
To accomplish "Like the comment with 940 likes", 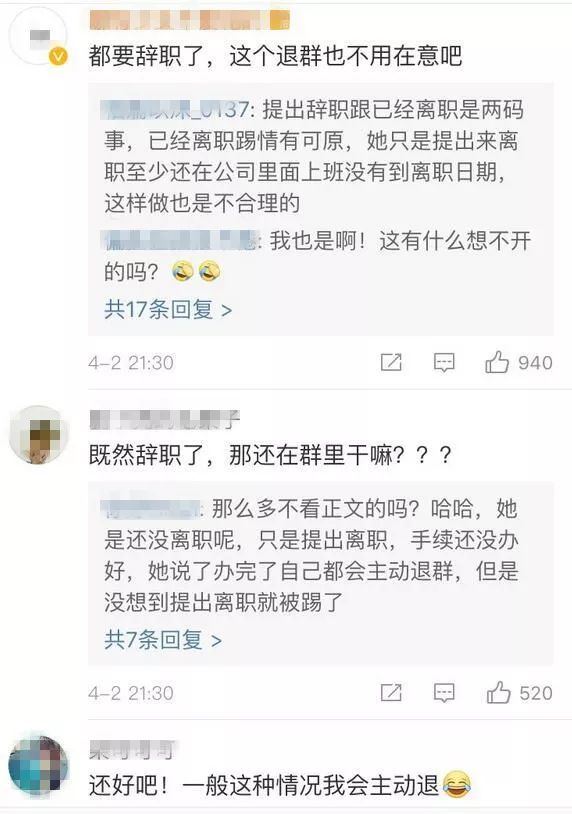I will 497,362.
